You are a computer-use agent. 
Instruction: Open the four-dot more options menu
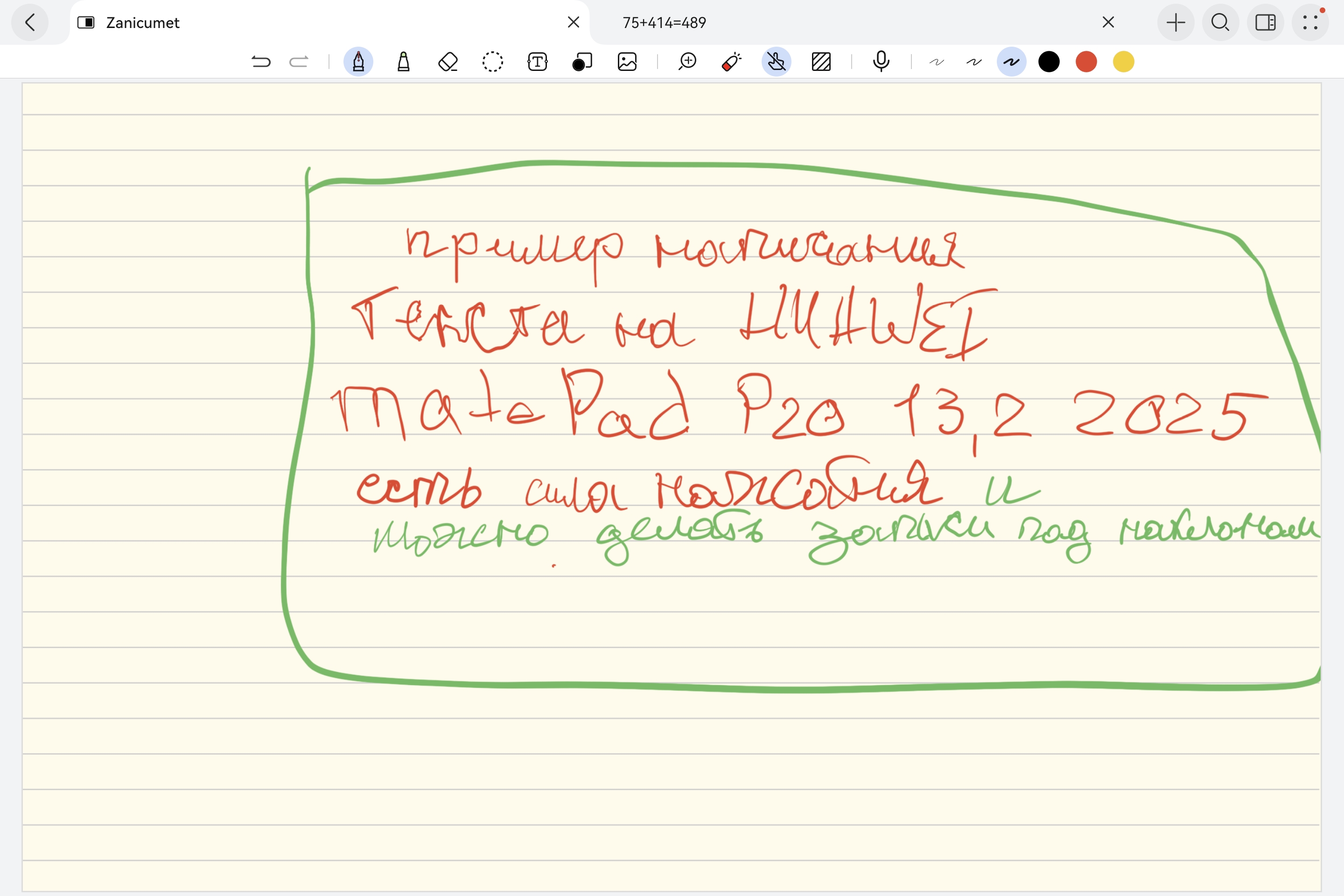pyautogui.click(x=1310, y=23)
